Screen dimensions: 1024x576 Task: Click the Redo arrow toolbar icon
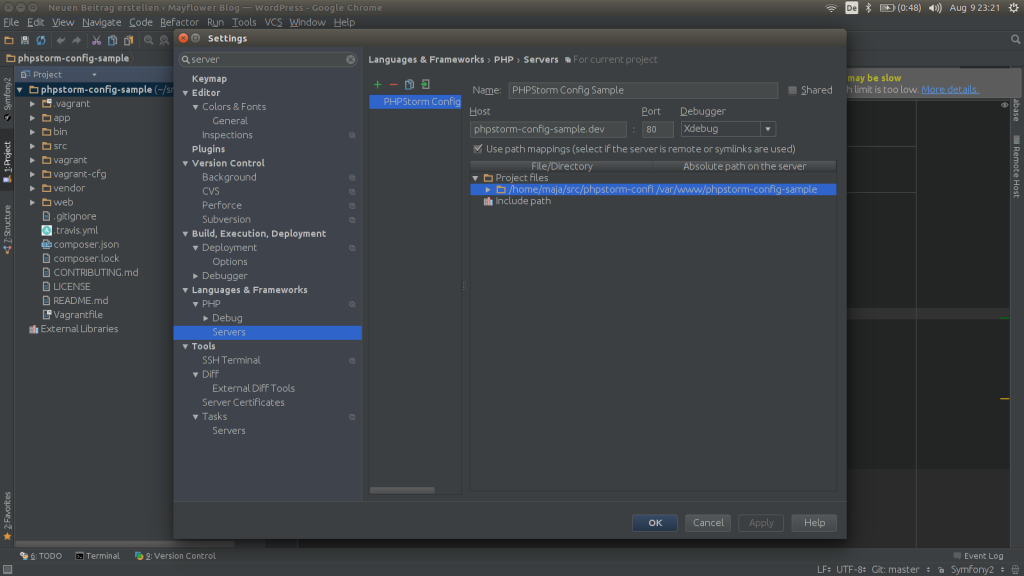76,40
